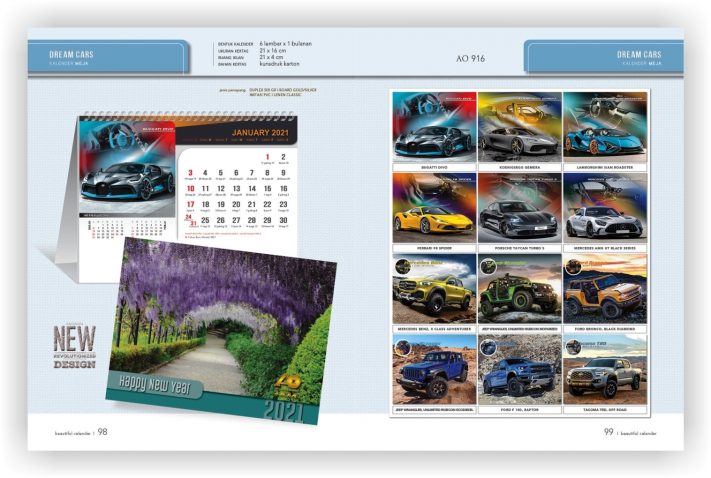Image resolution: width=711 pixels, height=478 pixels.
Task: Select the Lamborghini Sian Roadster picture
Action: coord(604,127)
